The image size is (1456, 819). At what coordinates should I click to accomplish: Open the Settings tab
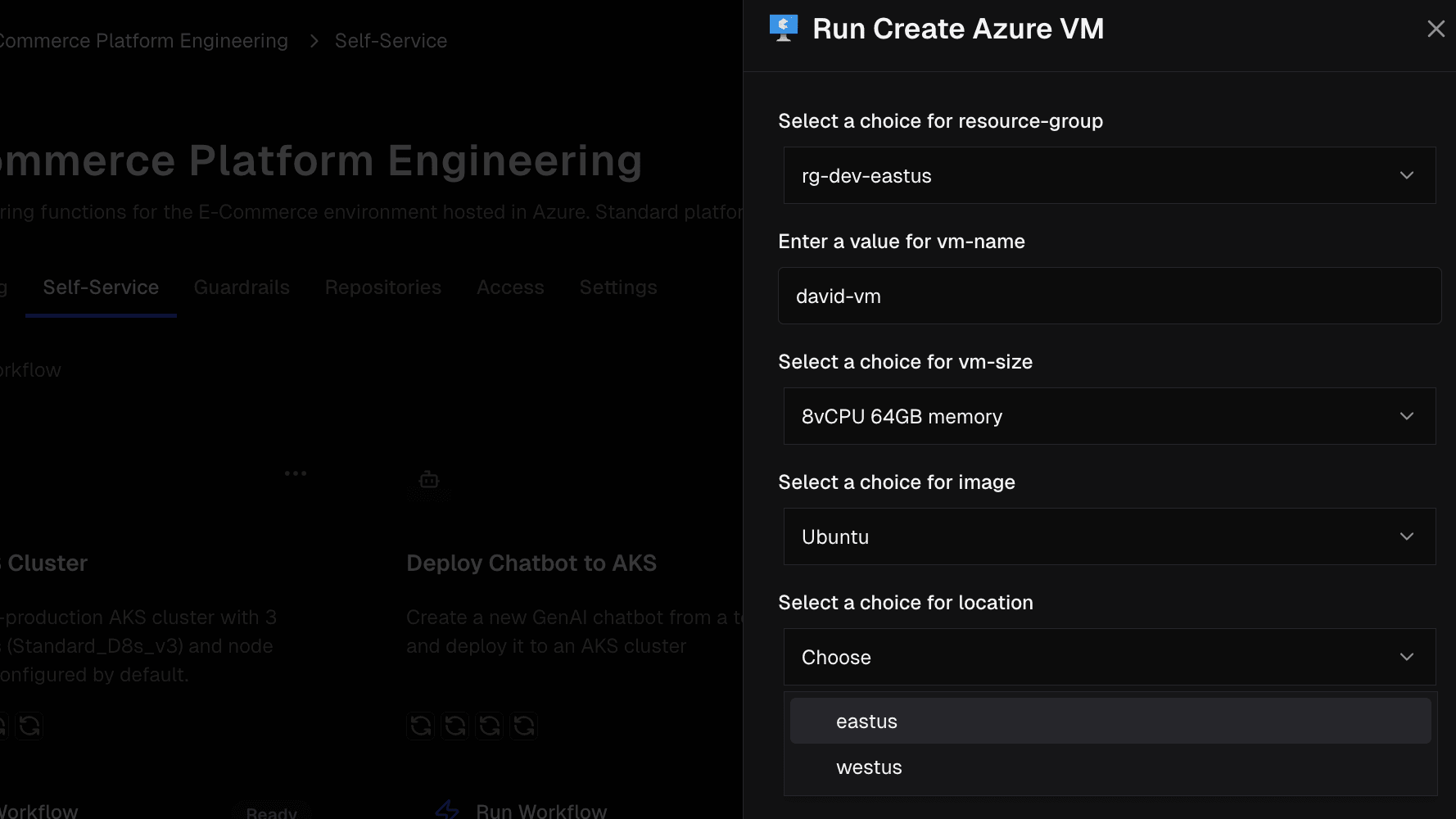pos(618,287)
